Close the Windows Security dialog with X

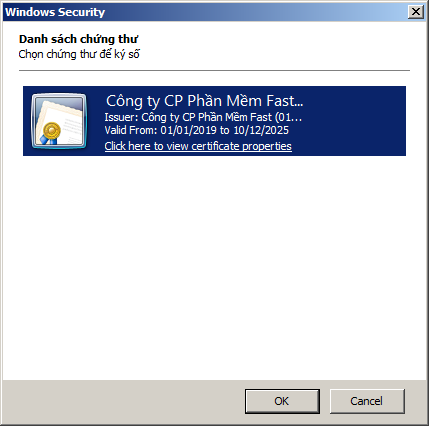(x=415, y=12)
